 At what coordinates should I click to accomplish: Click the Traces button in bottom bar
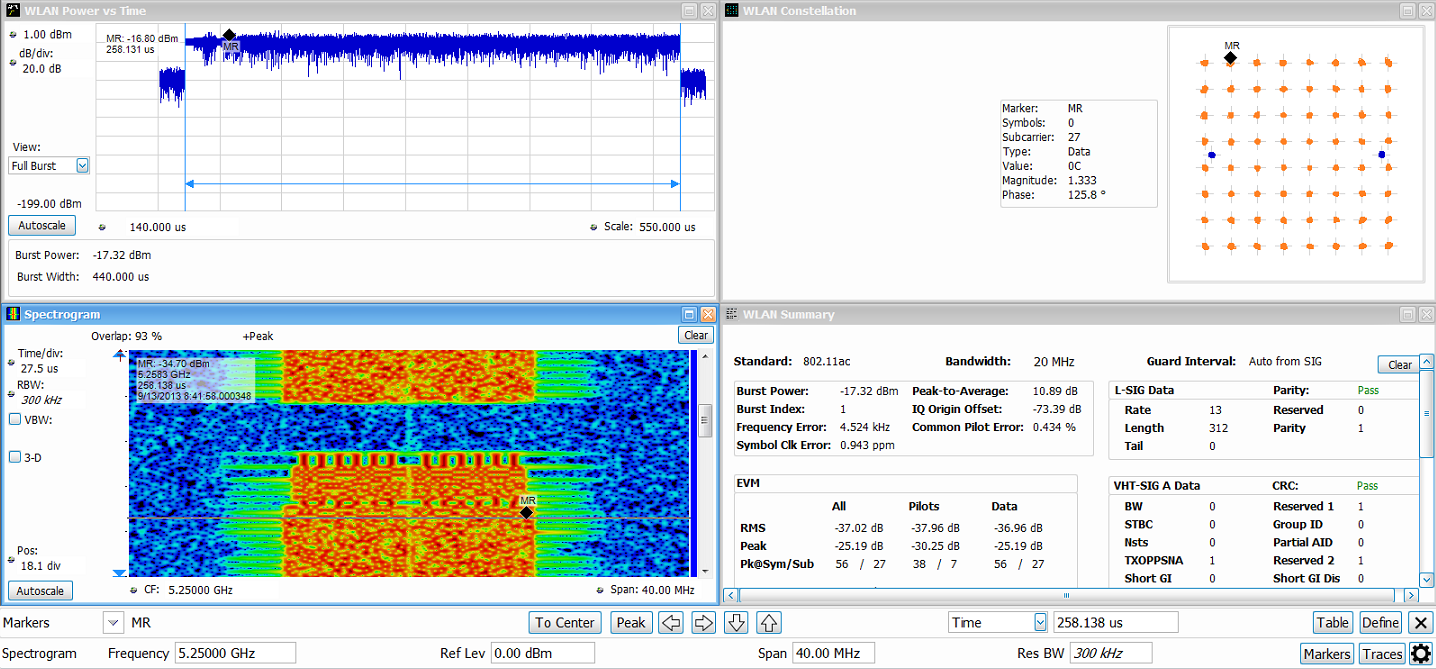pos(1382,654)
